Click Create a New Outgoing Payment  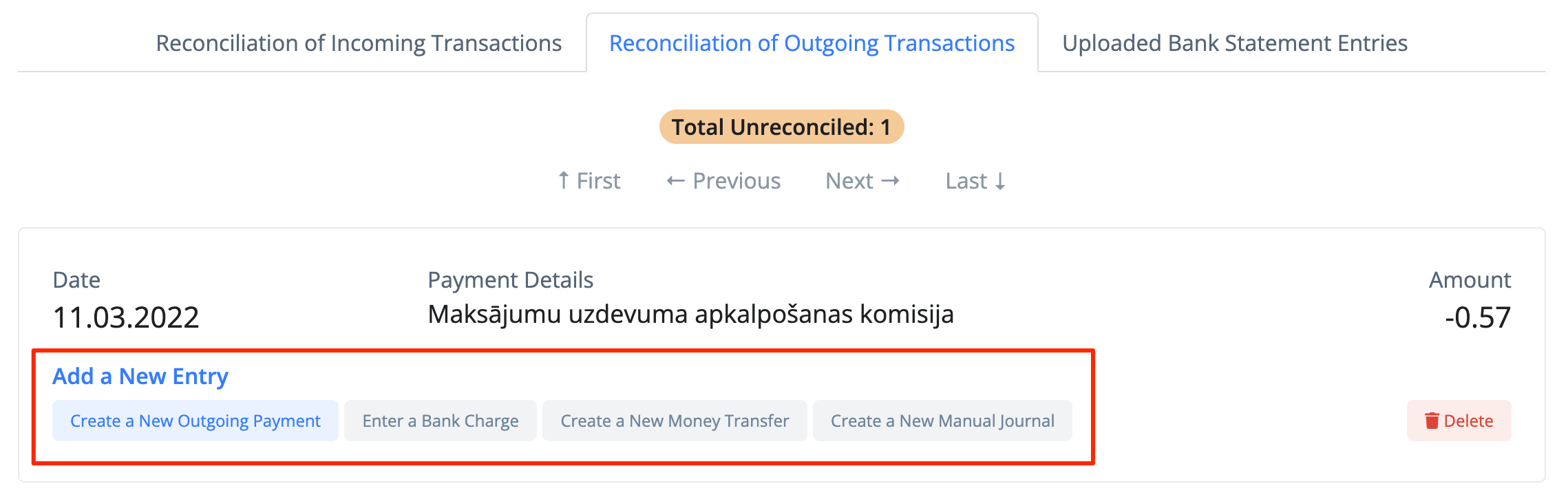pos(195,421)
